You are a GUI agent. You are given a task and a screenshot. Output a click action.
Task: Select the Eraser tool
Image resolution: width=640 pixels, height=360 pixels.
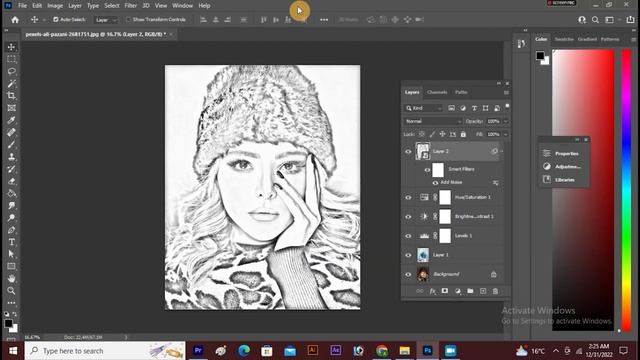coord(11,181)
